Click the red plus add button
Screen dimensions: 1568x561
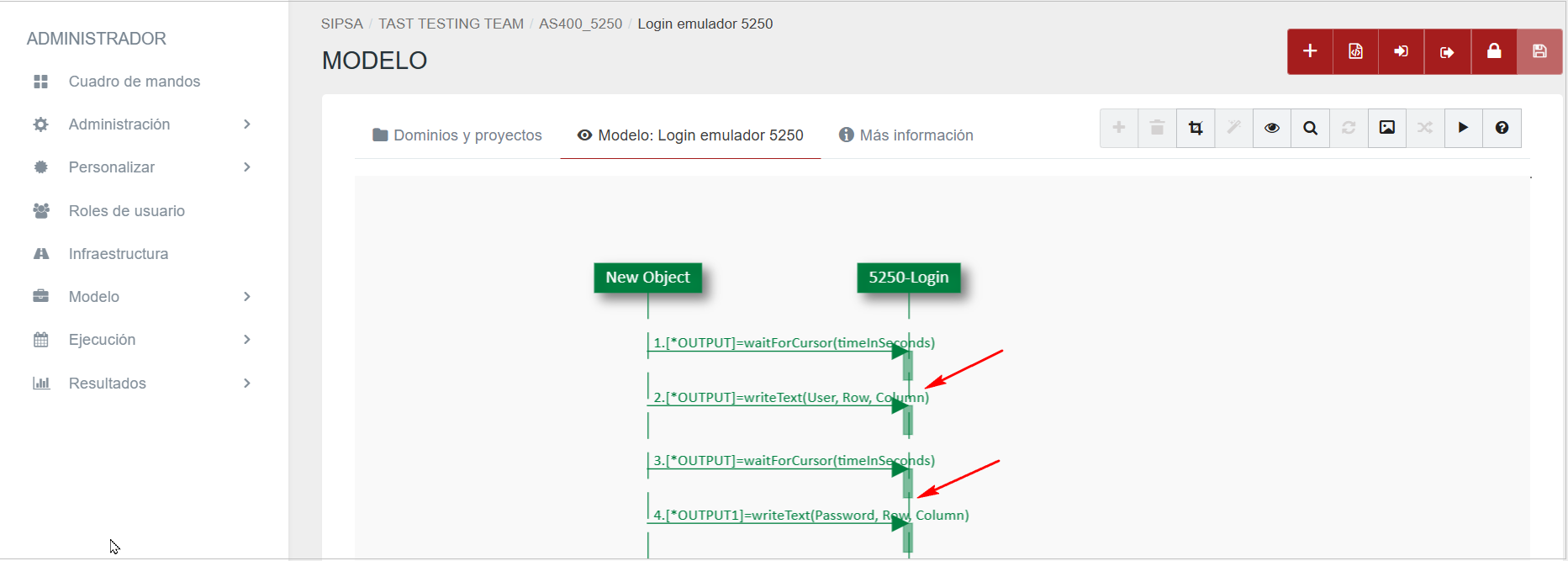point(1310,51)
